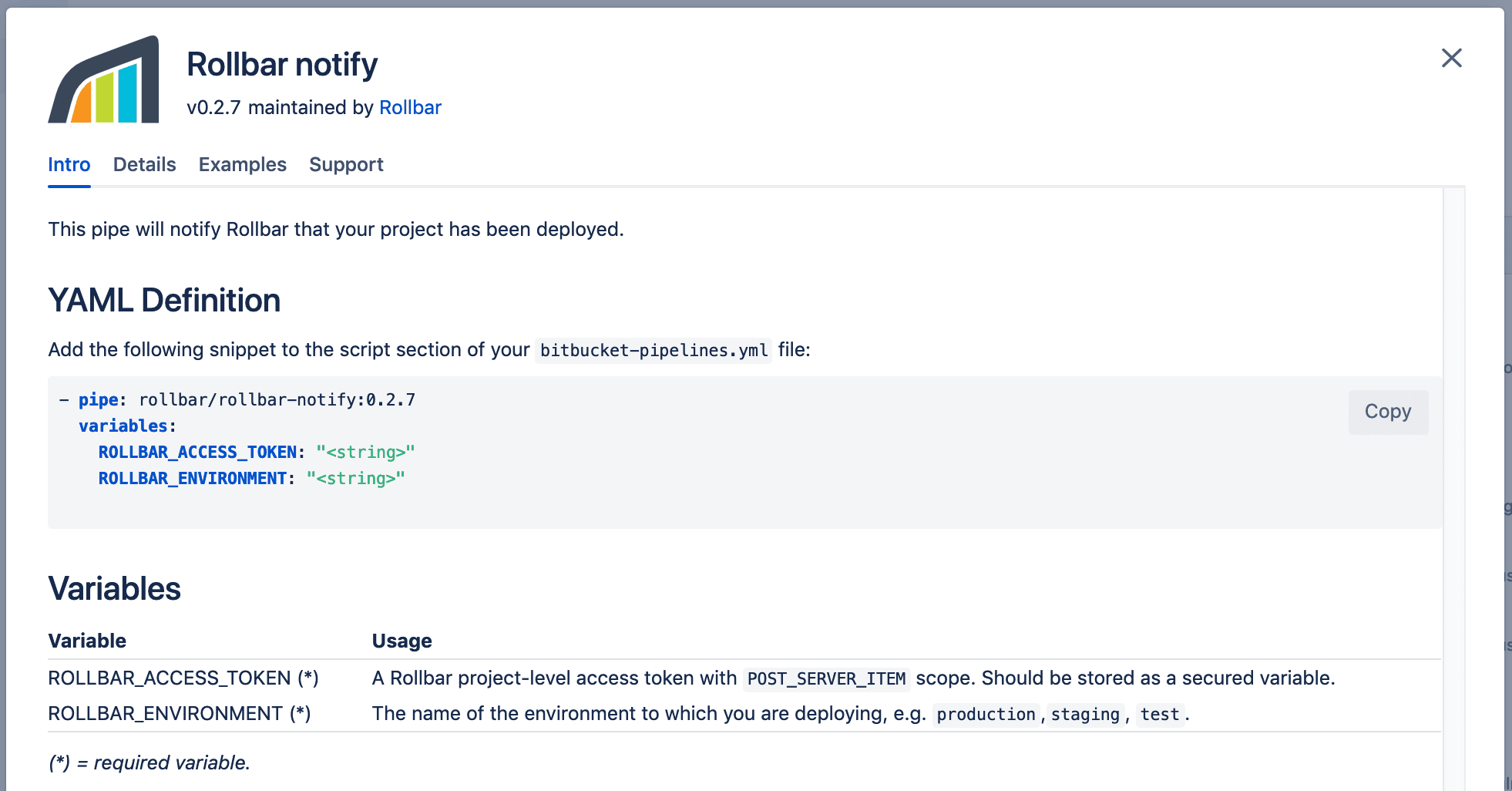The width and height of the screenshot is (1512, 791).
Task: Click the ROLLBAR_ENVIRONMENT (*) table cell
Action: pyautogui.click(x=180, y=713)
